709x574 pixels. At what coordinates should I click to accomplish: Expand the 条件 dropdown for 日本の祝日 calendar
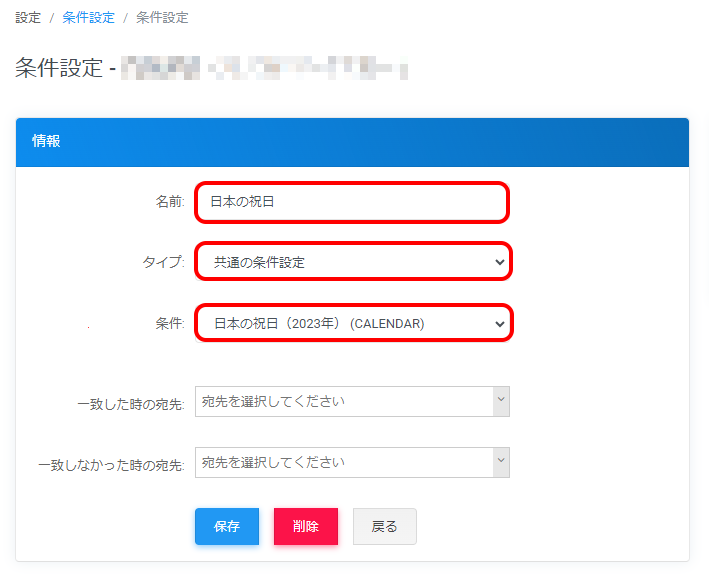click(352, 324)
